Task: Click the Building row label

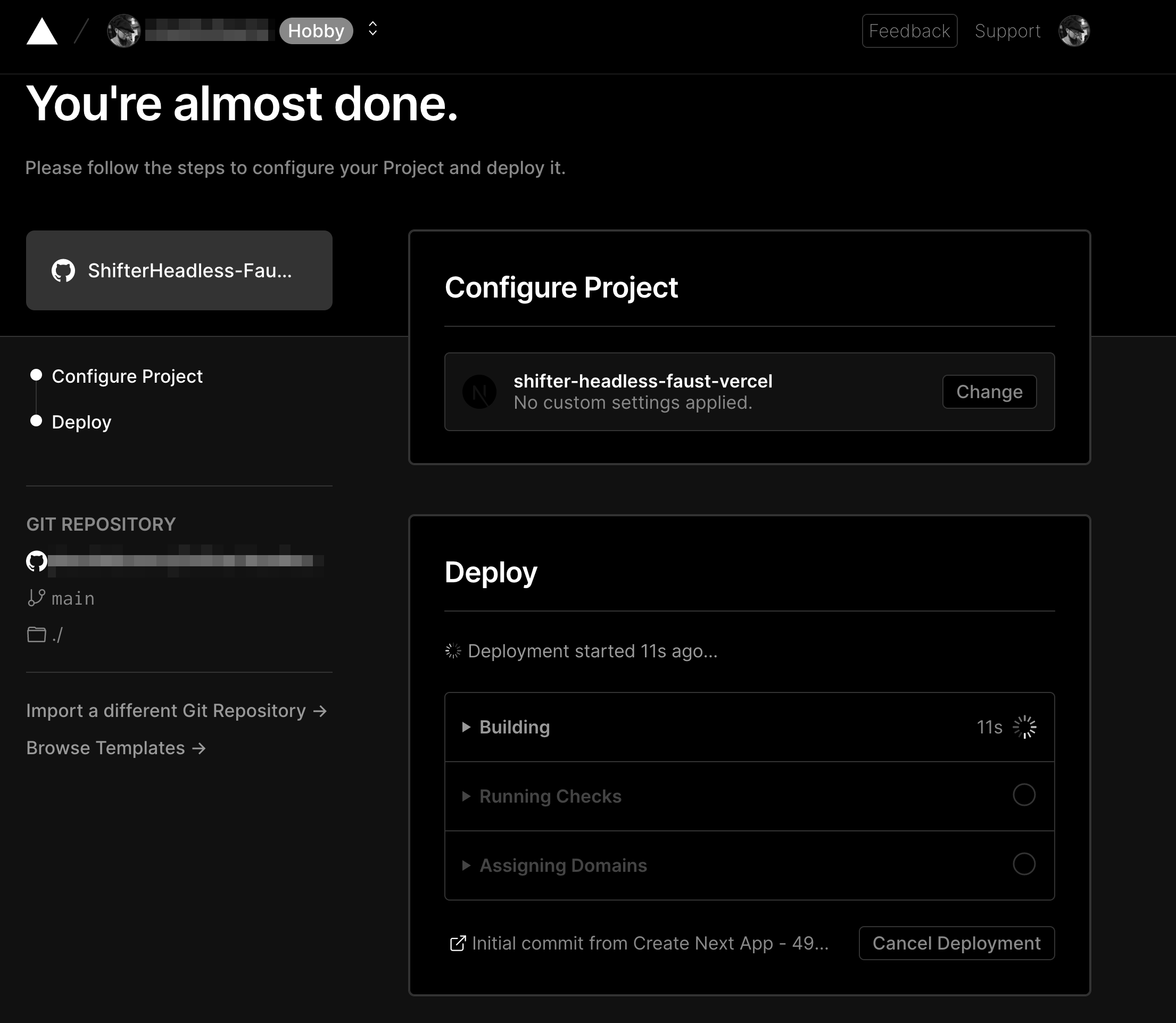Action: pyautogui.click(x=515, y=727)
